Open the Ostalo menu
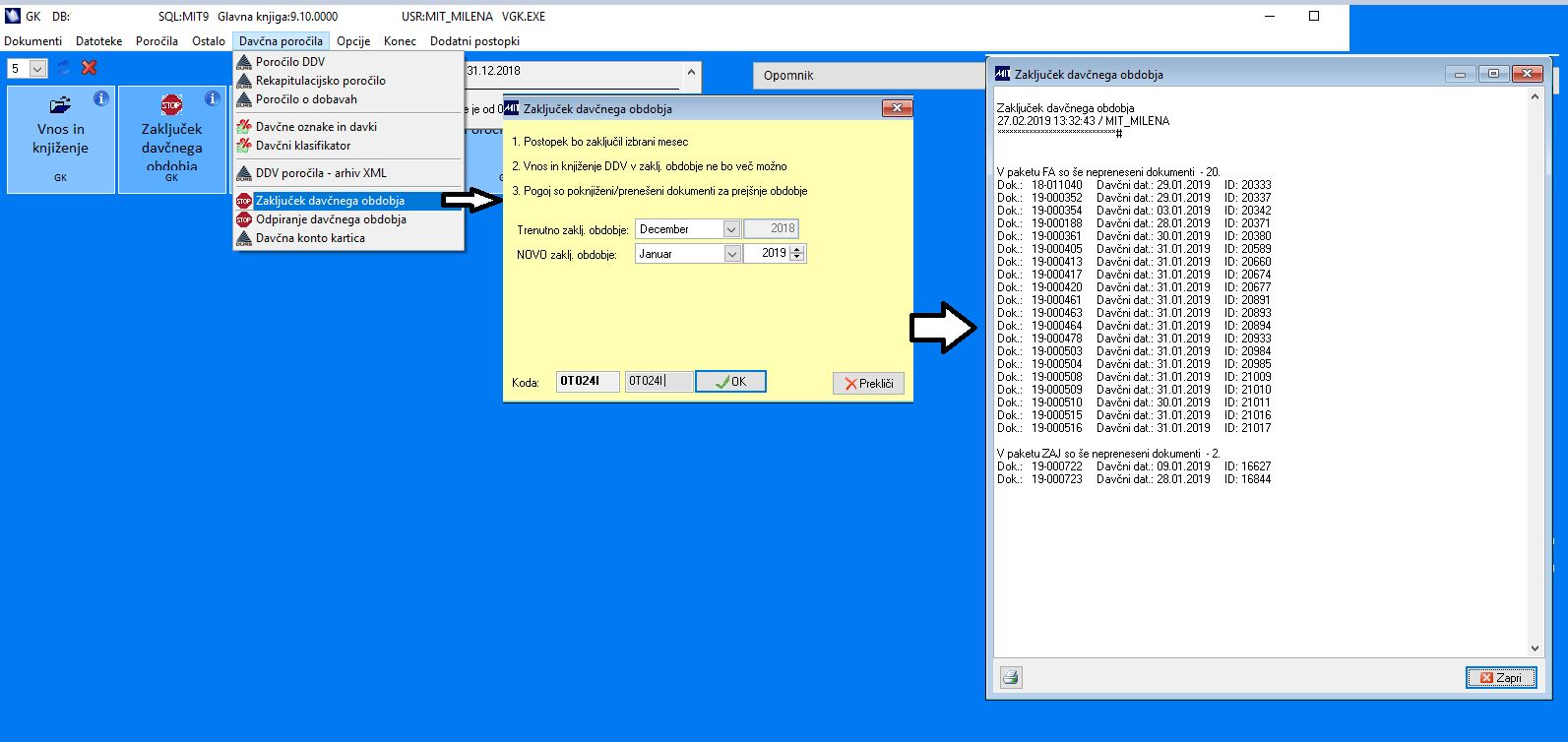1568x742 pixels. [209, 41]
